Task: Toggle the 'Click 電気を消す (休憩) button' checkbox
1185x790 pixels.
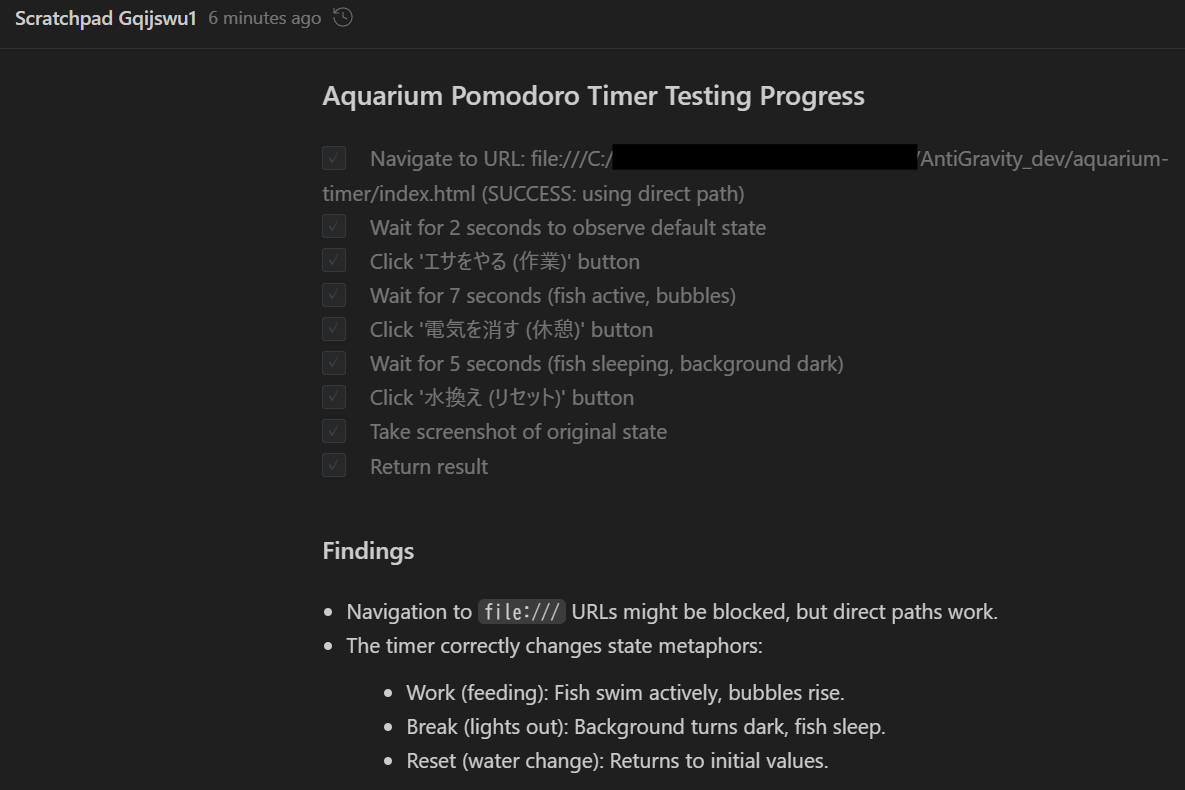Action: (x=333, y=328)
